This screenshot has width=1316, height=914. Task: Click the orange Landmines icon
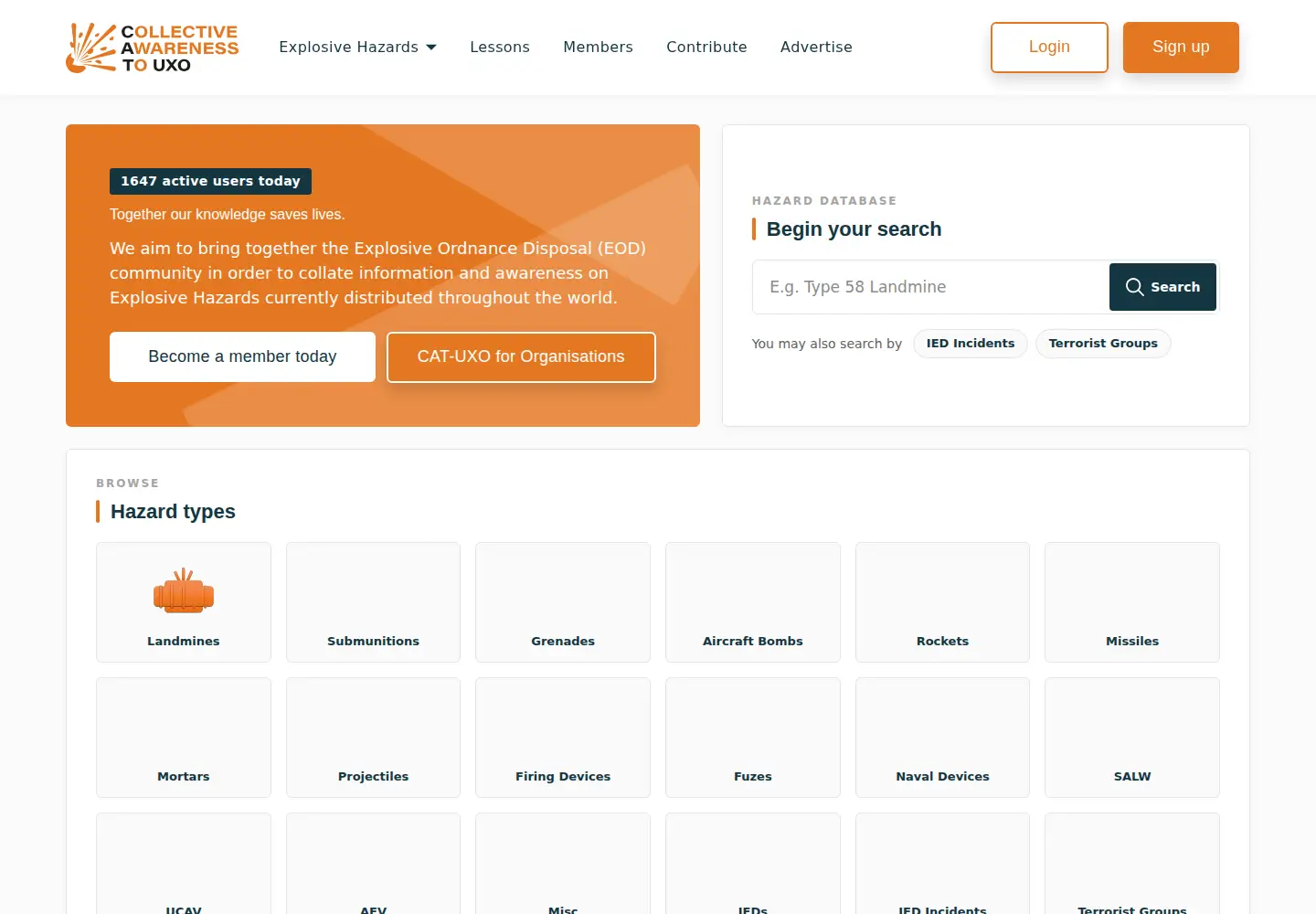pos(184,590)
